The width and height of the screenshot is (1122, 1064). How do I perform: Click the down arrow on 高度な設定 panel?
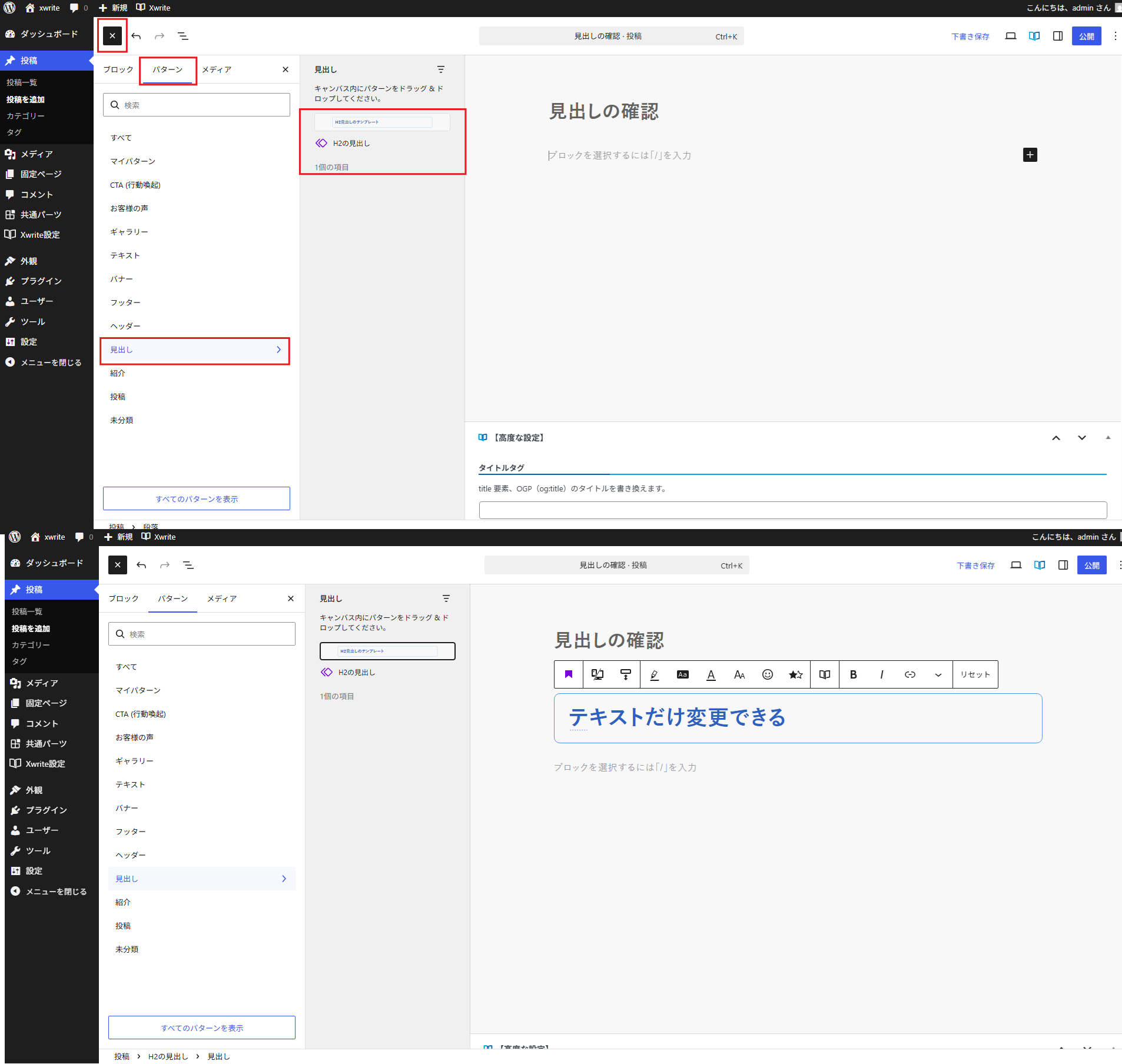[1082, 438]
